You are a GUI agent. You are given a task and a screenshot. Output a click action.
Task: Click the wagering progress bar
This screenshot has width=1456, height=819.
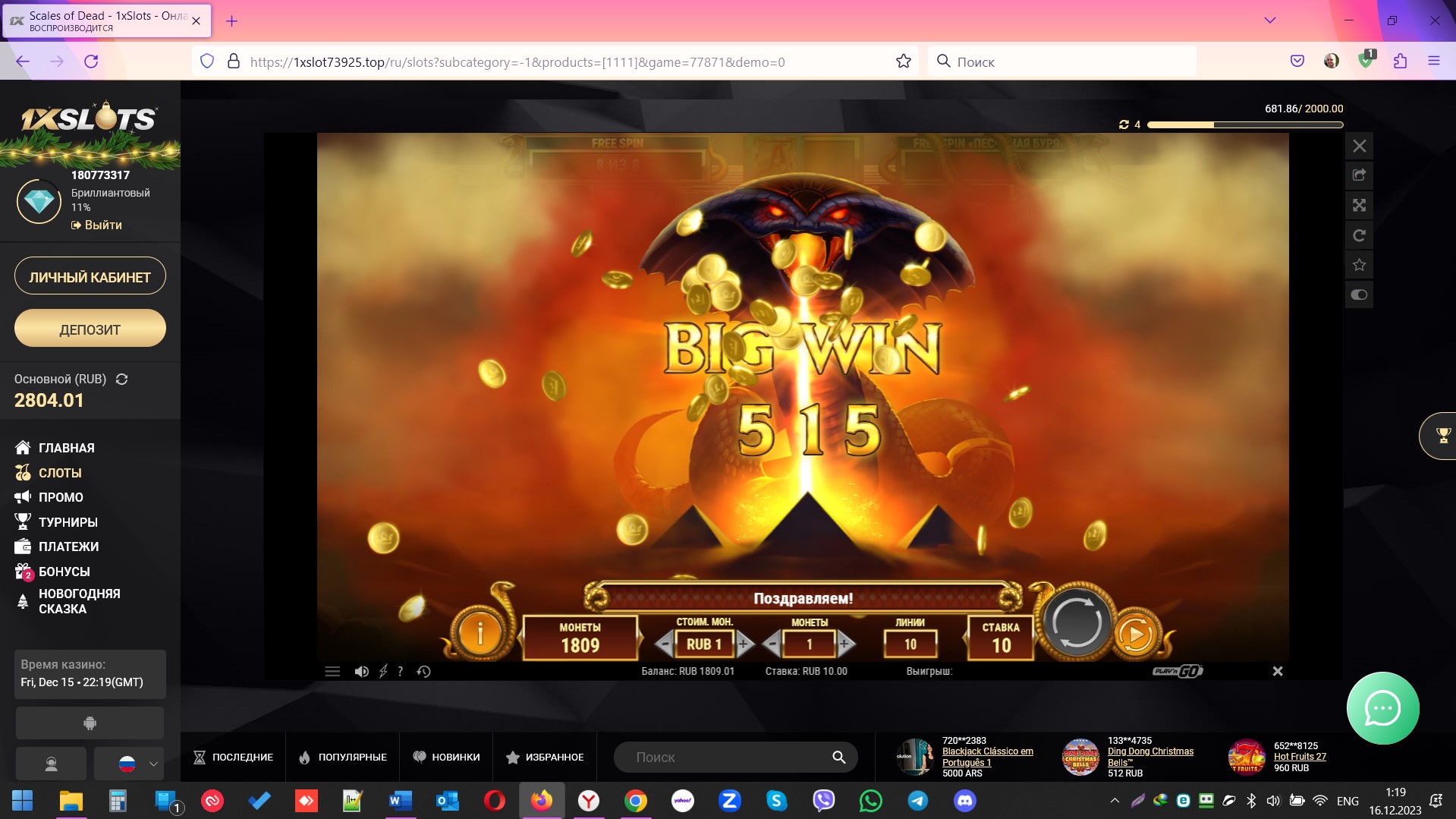(x=1245, y=124)
